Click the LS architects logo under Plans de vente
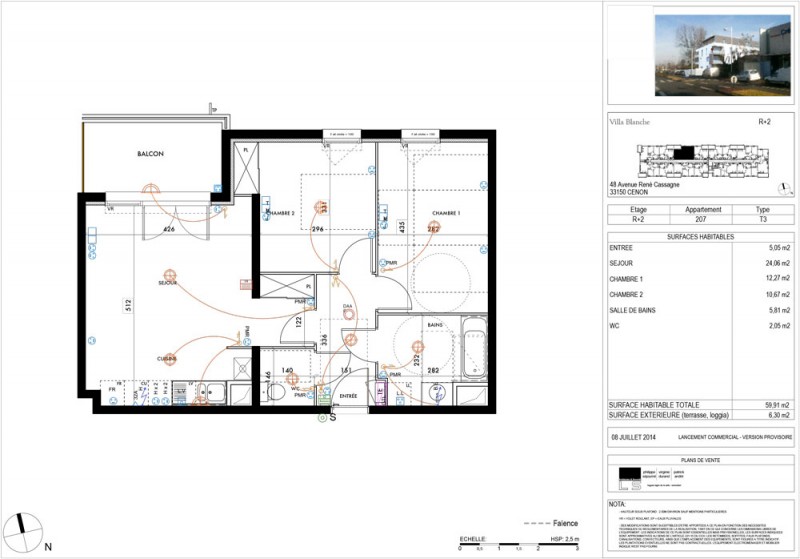The width and height of the screenshot is (800, 559). [630, 479]
